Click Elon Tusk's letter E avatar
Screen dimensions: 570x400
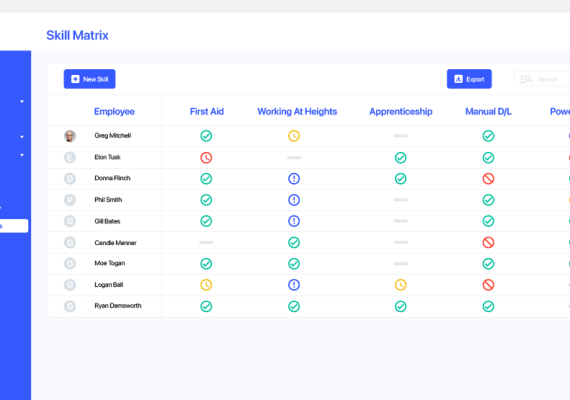[70, 157]
